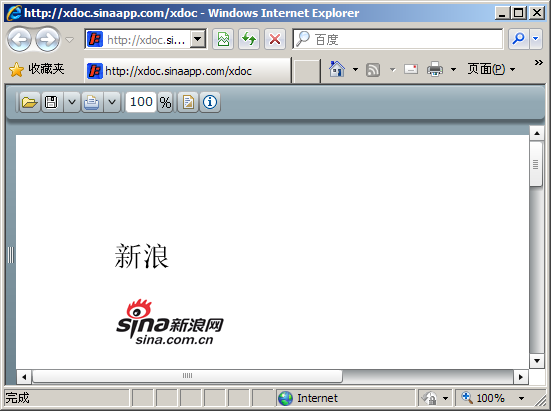Open the recent pages dropdown arrow
The height and width of the screenshot is (411, 551).
click(x=70, y=40)
